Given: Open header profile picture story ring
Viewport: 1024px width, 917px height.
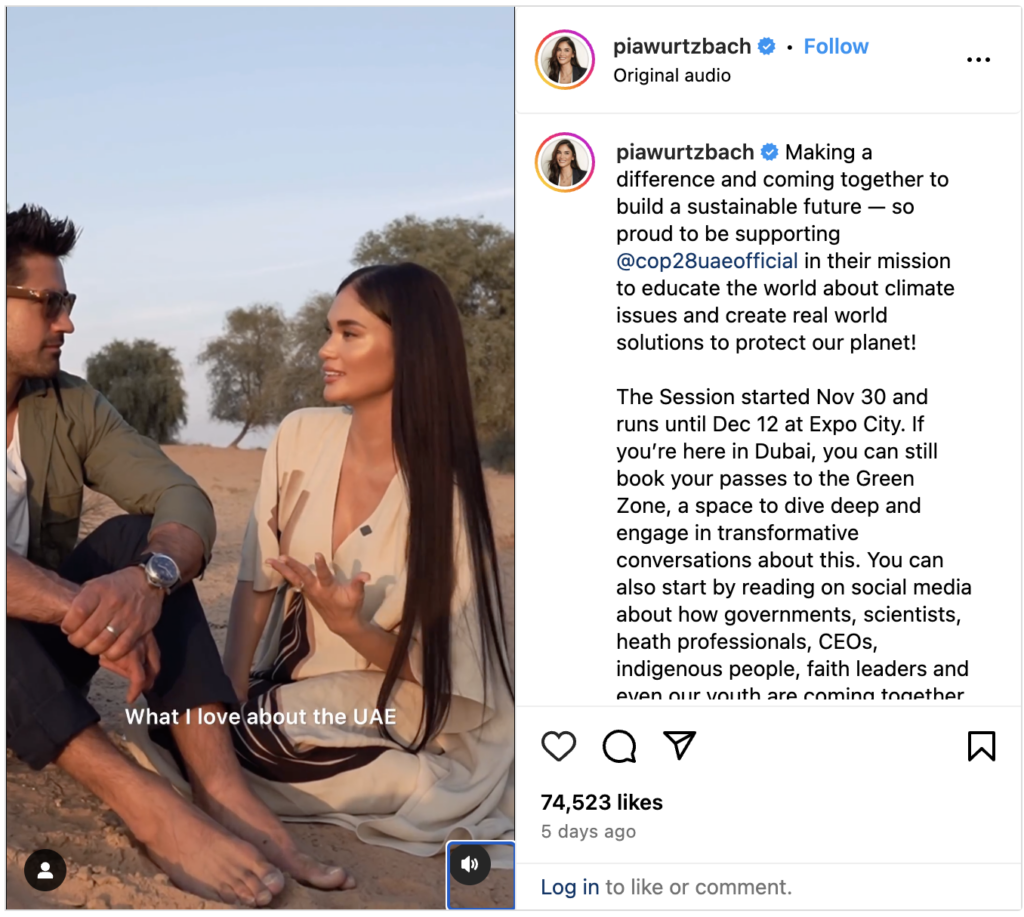Looking at the screenshot, I should (x=565, y=59).
